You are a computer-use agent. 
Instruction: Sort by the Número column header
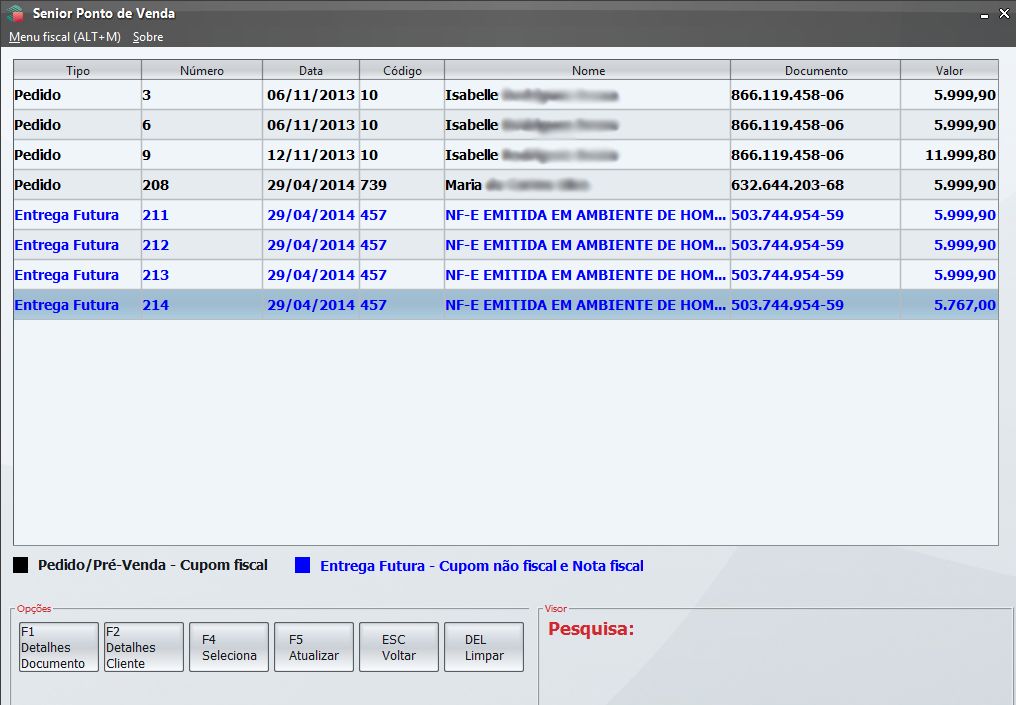click(x=202, y=70)
